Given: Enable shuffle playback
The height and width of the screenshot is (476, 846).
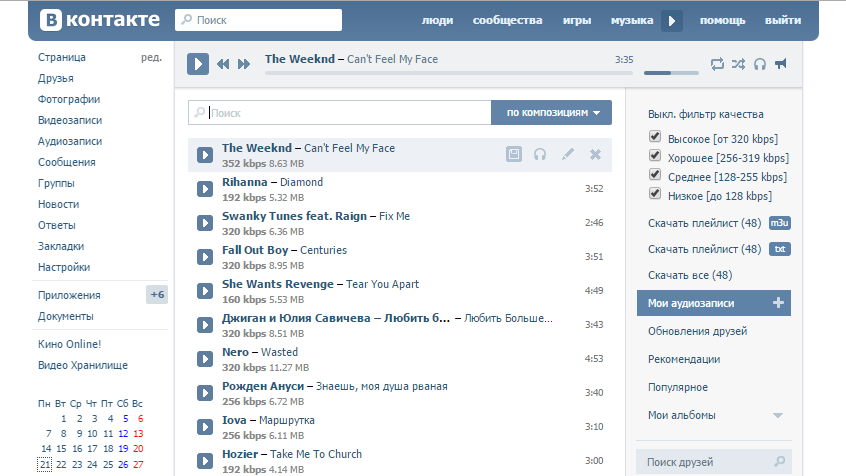Looking at the screenshot, I should coord(738,64).
